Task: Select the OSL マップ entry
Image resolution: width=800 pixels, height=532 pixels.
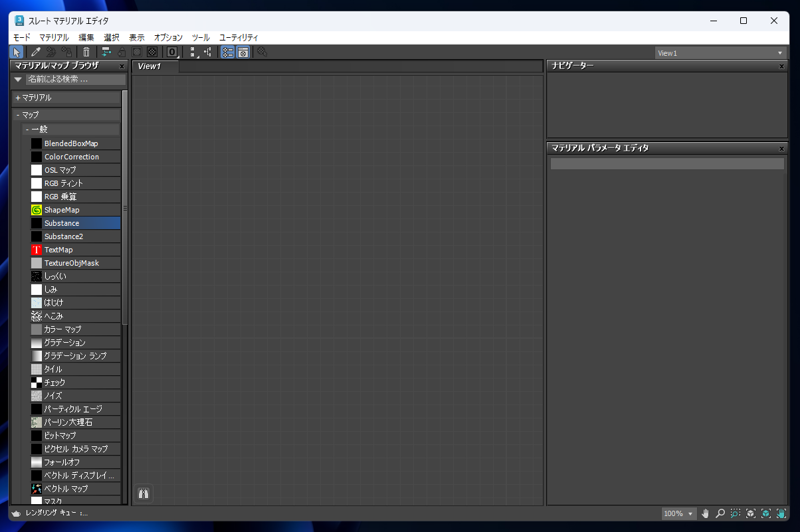Action: pos(76,170)
